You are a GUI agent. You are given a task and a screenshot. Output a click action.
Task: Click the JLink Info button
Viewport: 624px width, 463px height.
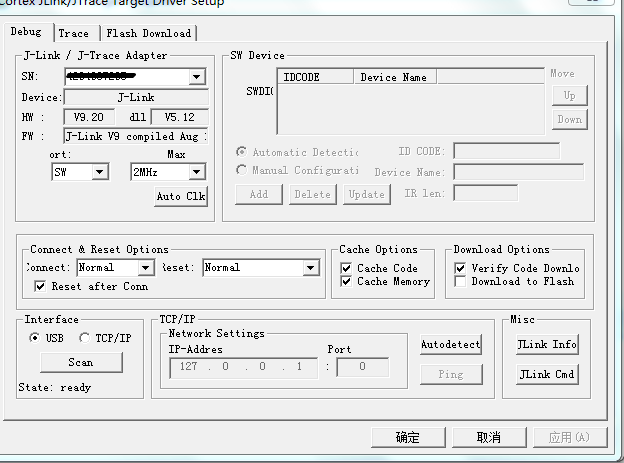click(x=547, y=344)
